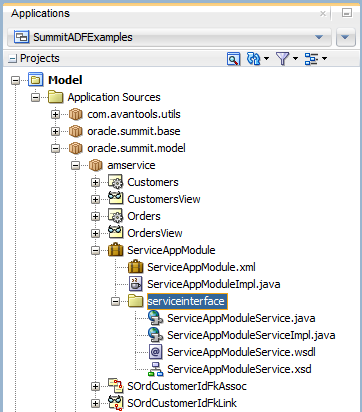
Task: Click the ServiceAppModule application module icon
Action: coord(116,250)
